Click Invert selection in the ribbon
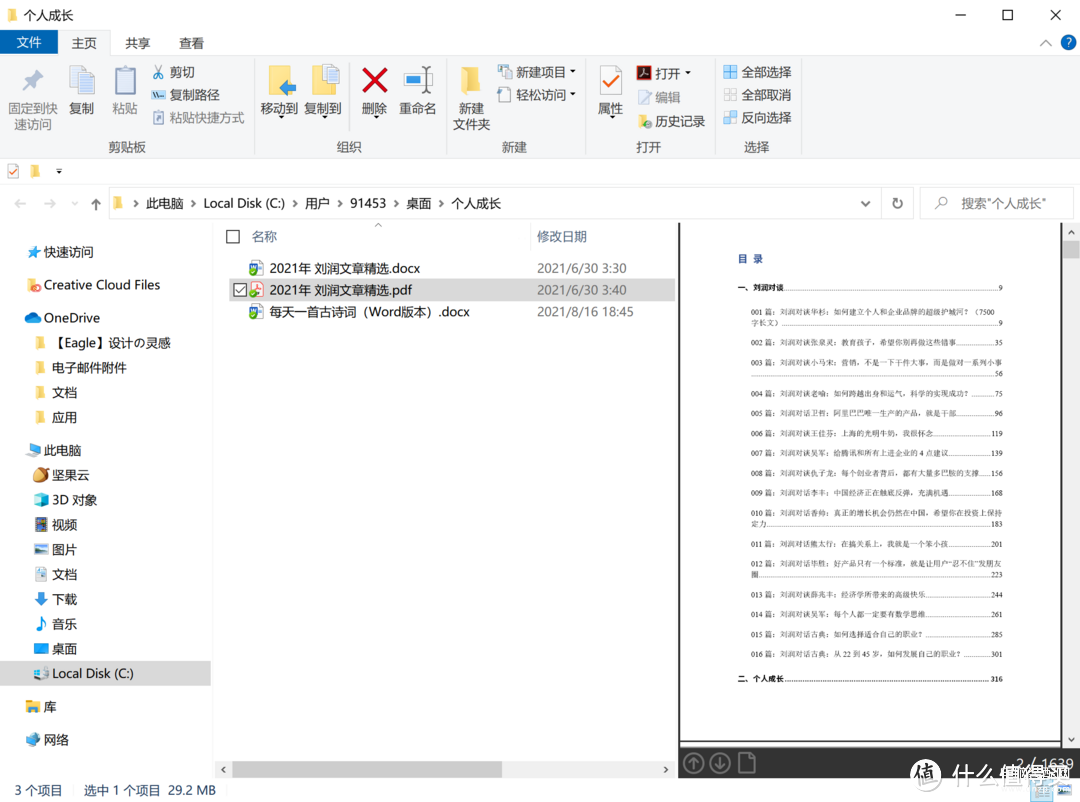The image size is (1080, 802). [757, 118]
